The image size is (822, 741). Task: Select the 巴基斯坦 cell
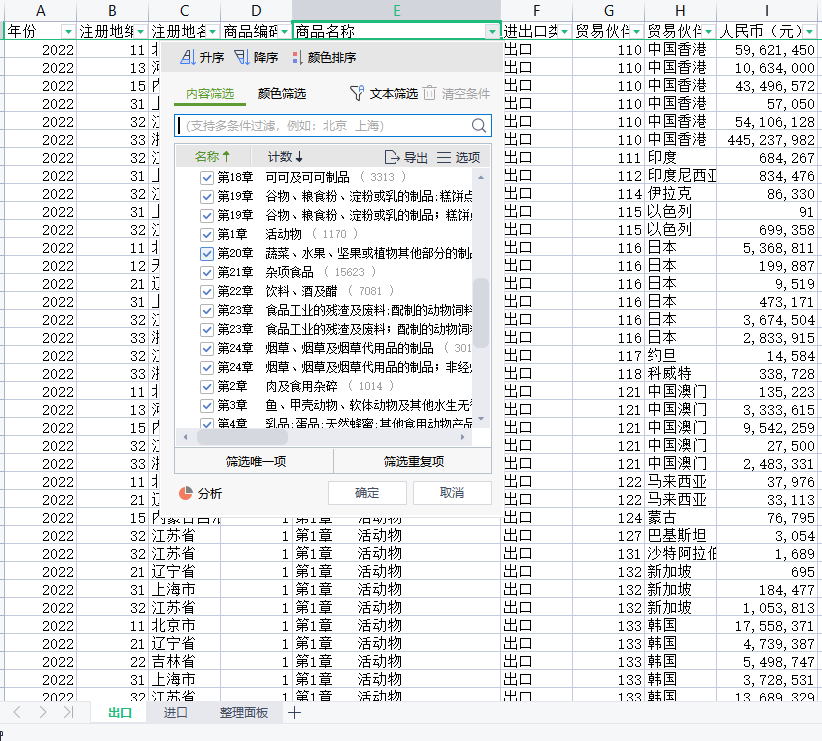pyautogui.click(x=680, y=536)
